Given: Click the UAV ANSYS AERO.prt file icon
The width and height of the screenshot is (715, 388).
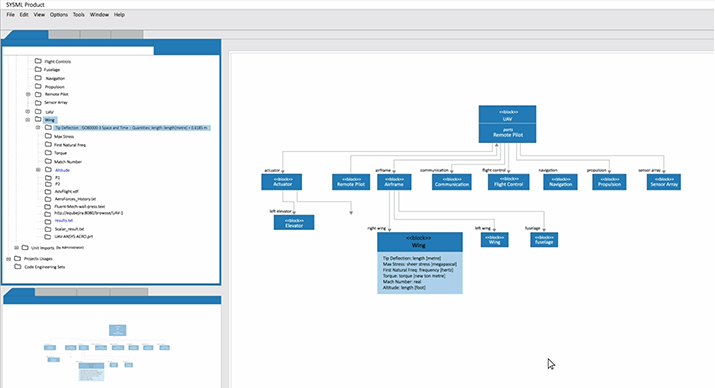Looking at the screenshot, I should pos(48,237).
